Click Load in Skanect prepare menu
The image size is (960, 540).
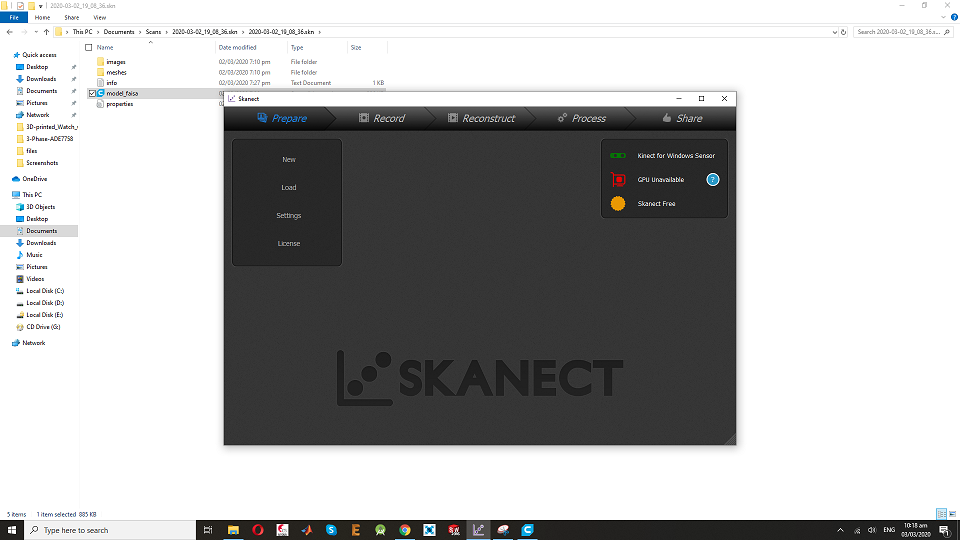click(288, 187)
